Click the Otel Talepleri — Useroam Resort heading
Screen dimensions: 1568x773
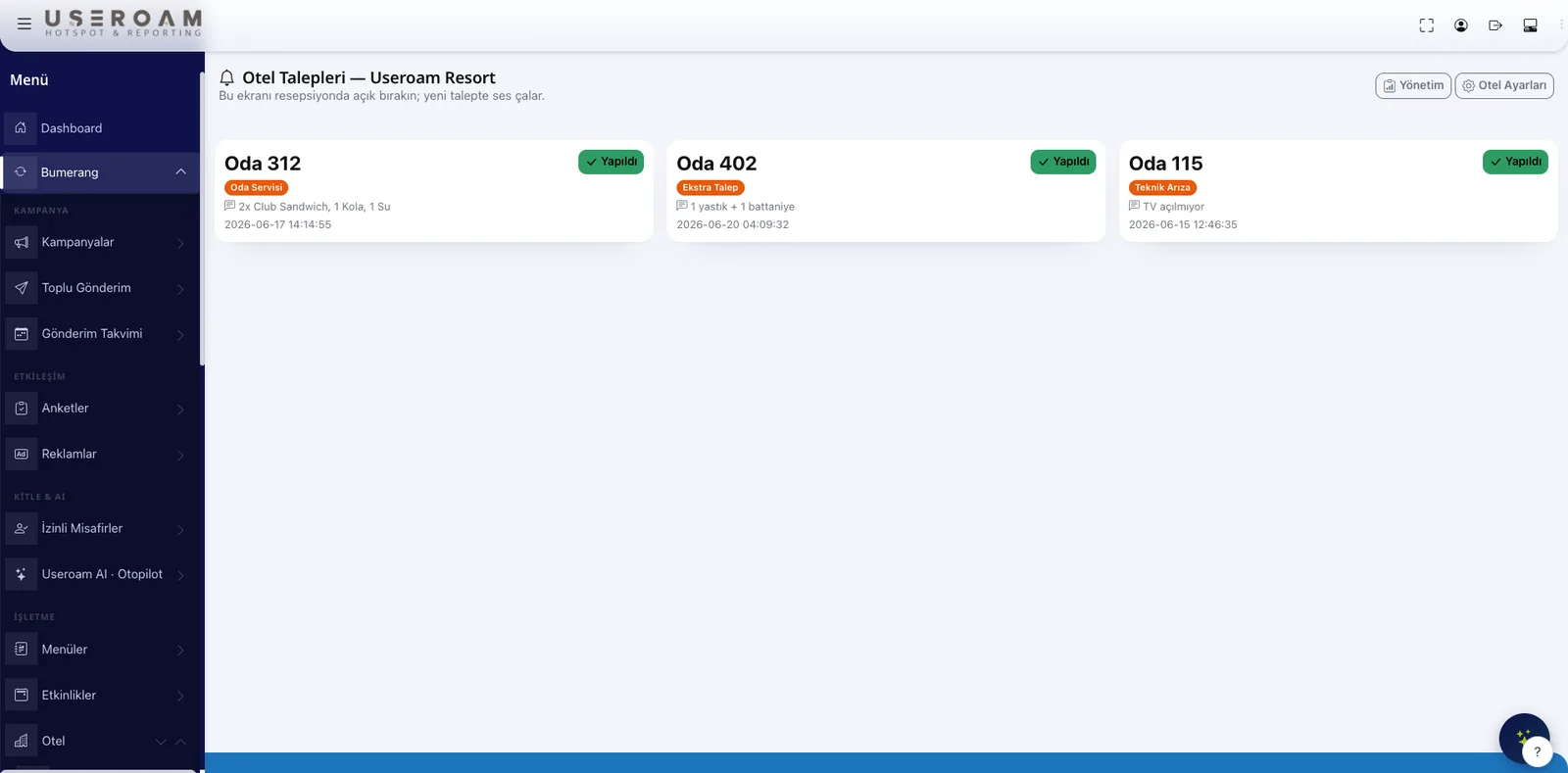tap(368, 77)
